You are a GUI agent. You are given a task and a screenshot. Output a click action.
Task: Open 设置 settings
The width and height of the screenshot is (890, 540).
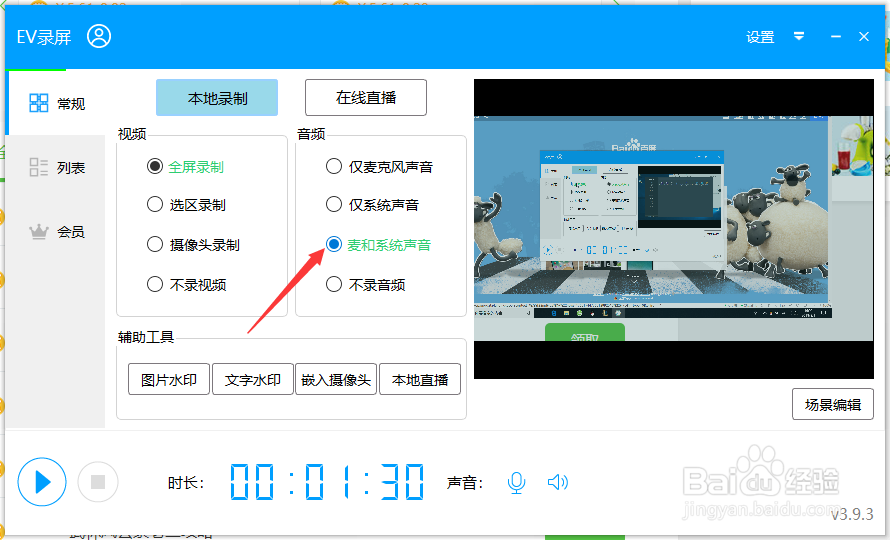click(760, 37)
